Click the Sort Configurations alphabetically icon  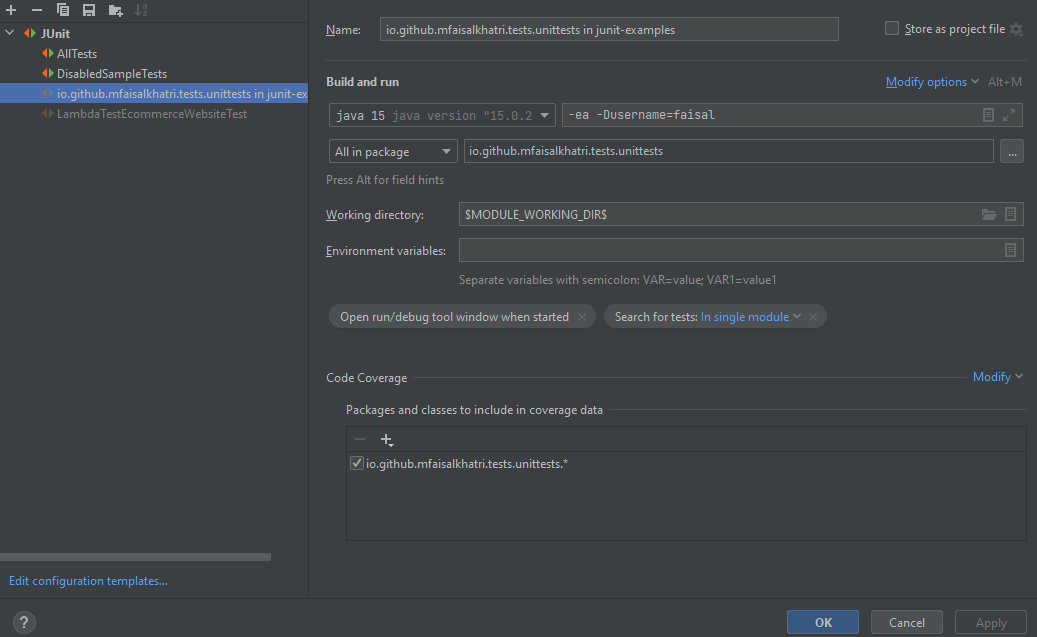point(141,10)
